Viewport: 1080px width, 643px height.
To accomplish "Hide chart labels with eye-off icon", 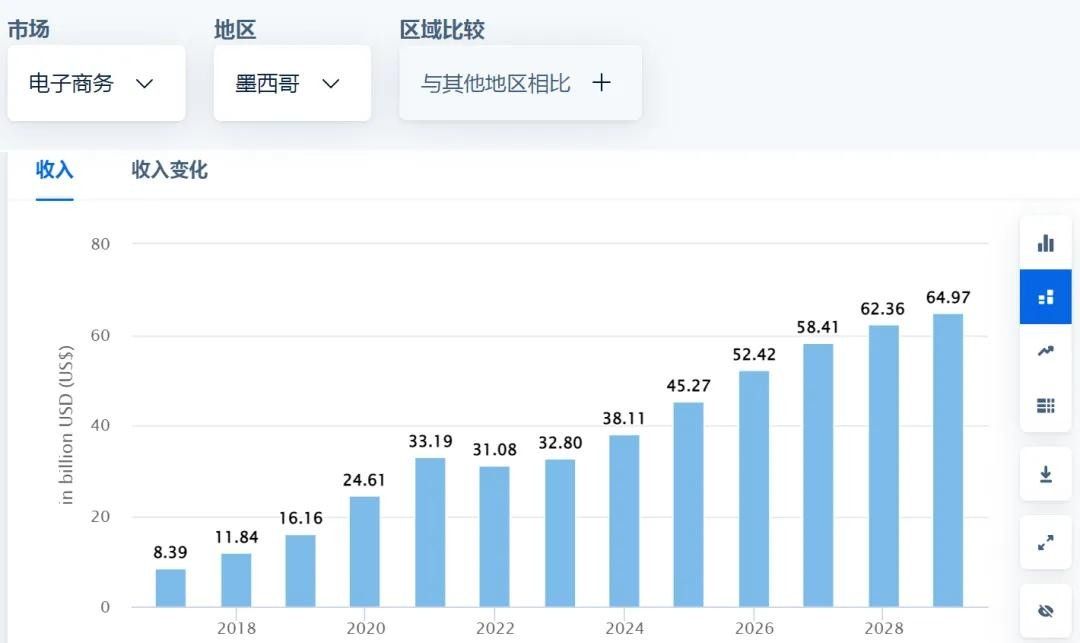I will tap(1045, 610).
